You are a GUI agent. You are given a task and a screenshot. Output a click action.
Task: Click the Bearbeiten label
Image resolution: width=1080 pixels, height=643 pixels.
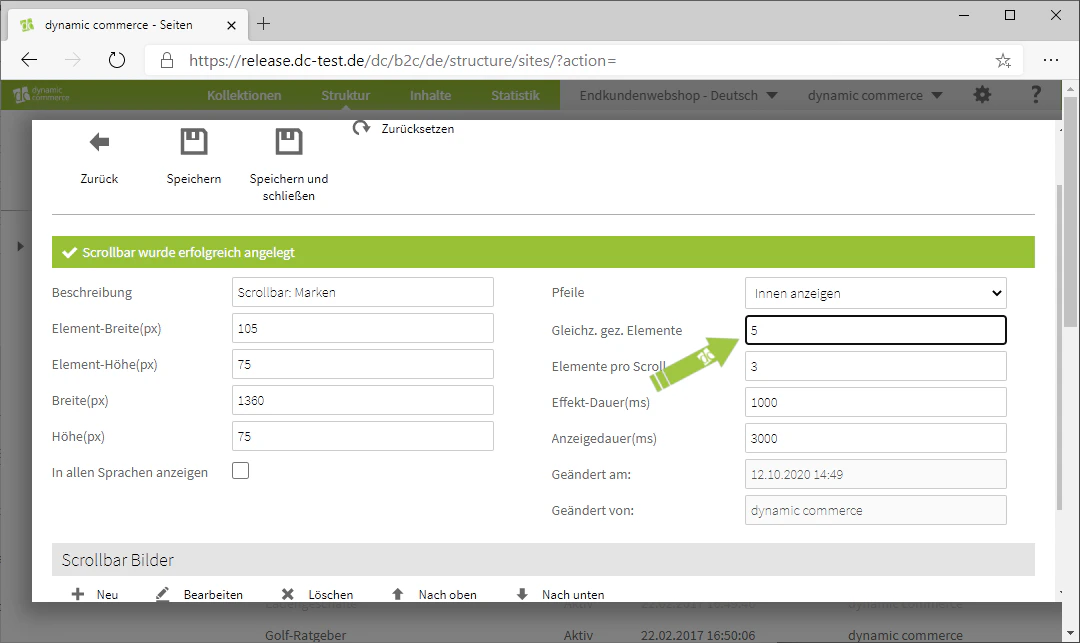213,594
